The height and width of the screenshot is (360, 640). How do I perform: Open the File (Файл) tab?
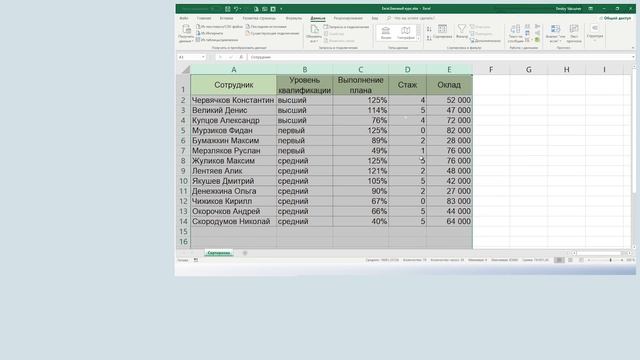(x=184, y=18)
